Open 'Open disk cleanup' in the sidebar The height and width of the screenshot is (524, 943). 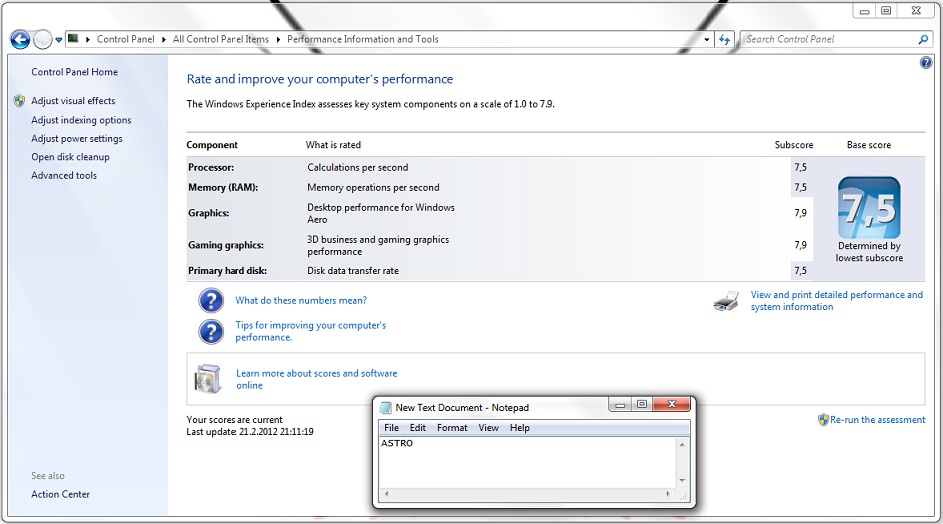70,157
